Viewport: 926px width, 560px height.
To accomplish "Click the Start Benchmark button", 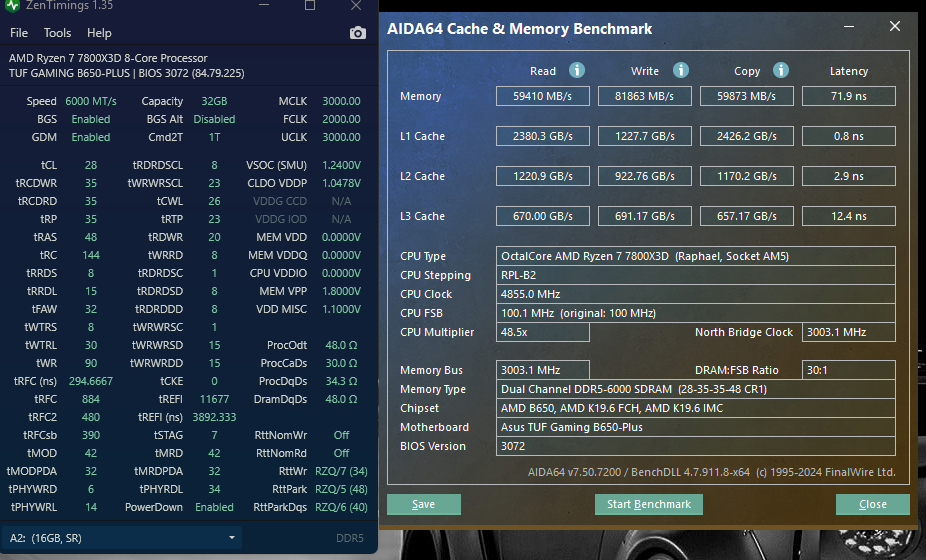I will pos(648,504).
